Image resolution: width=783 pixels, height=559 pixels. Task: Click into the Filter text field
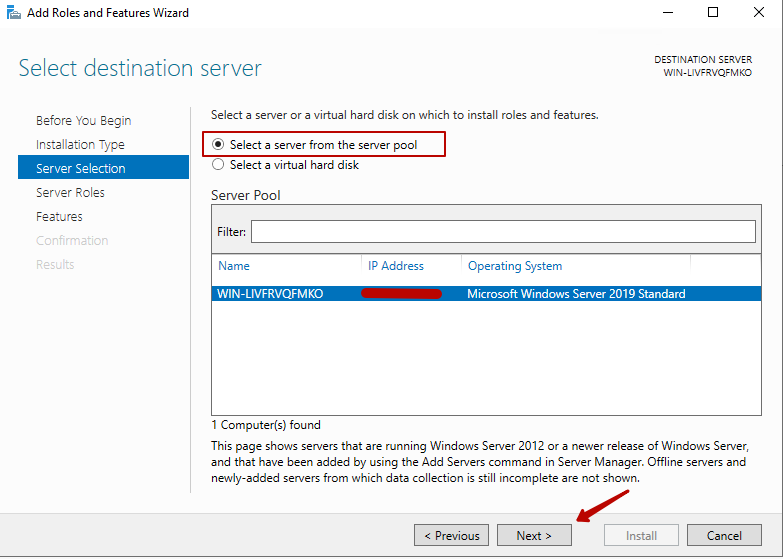pos(503,232)
